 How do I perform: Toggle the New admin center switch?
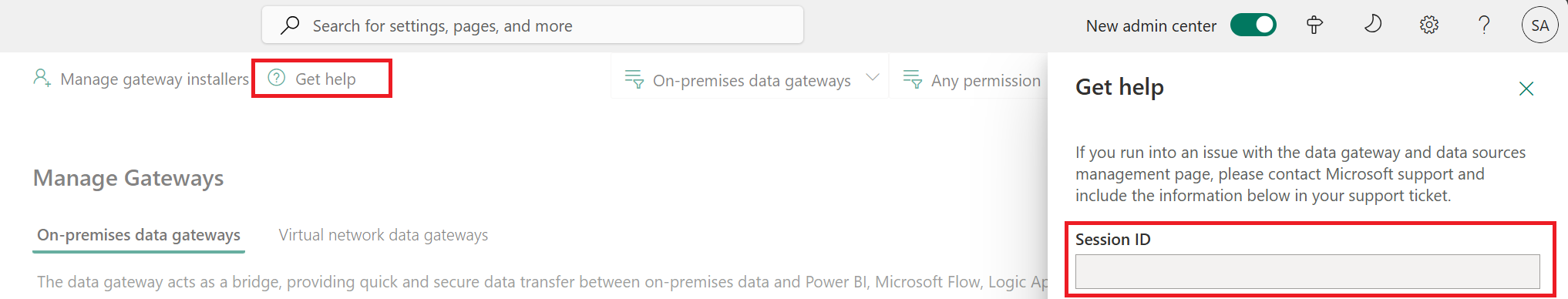(1253, 25)
